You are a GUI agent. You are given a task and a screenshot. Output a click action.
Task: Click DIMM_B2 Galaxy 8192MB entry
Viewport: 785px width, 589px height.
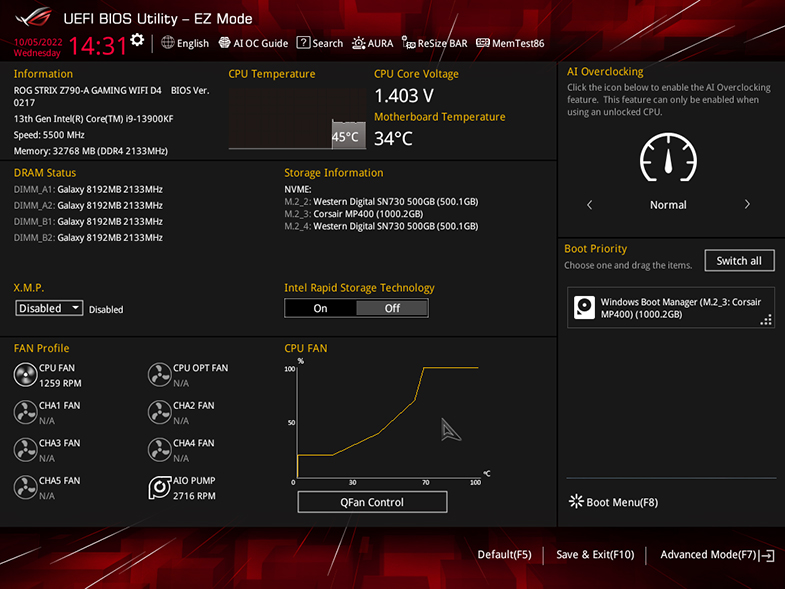88,237
